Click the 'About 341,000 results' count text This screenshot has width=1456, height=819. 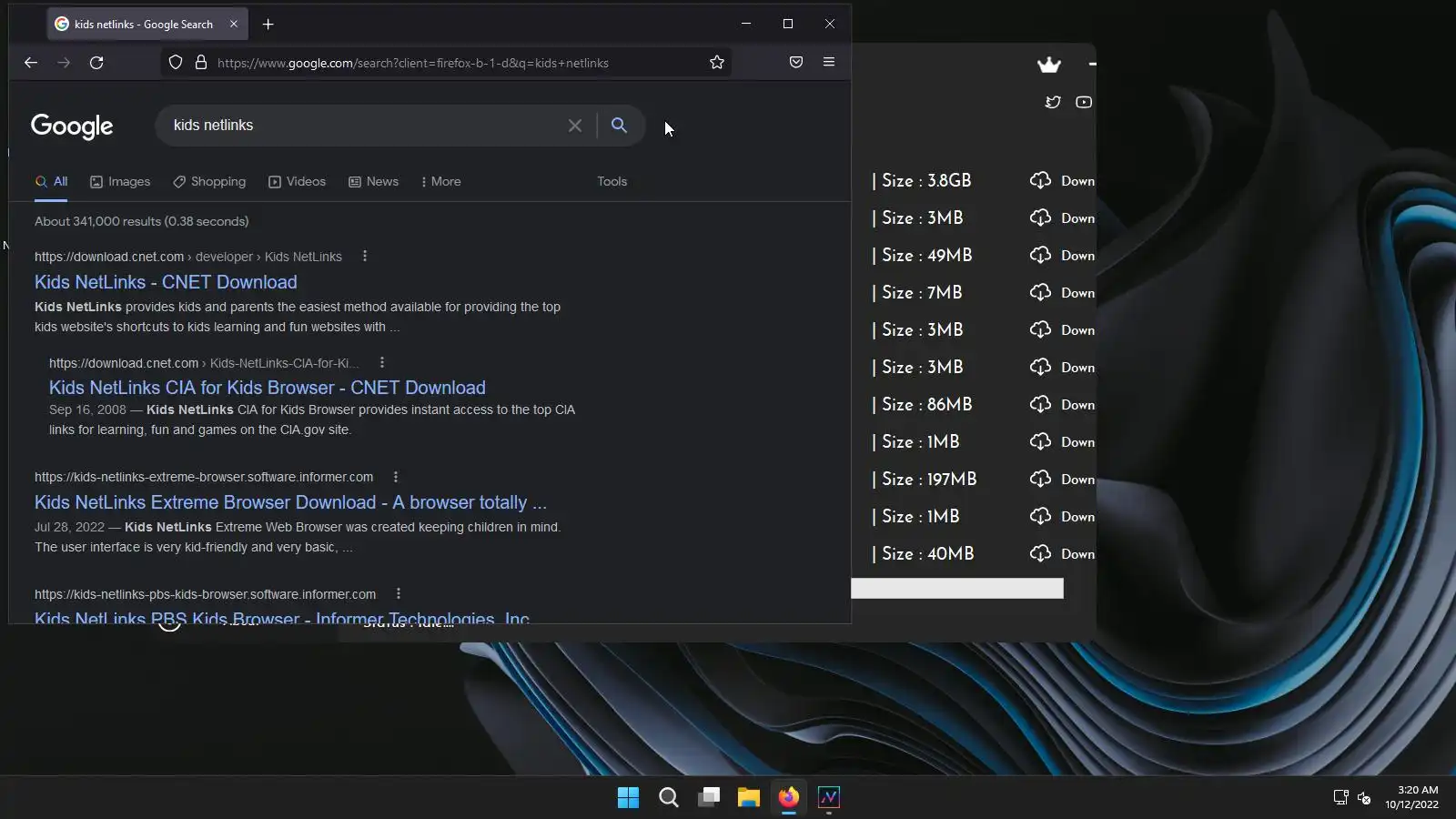click(x=142, y=221)
